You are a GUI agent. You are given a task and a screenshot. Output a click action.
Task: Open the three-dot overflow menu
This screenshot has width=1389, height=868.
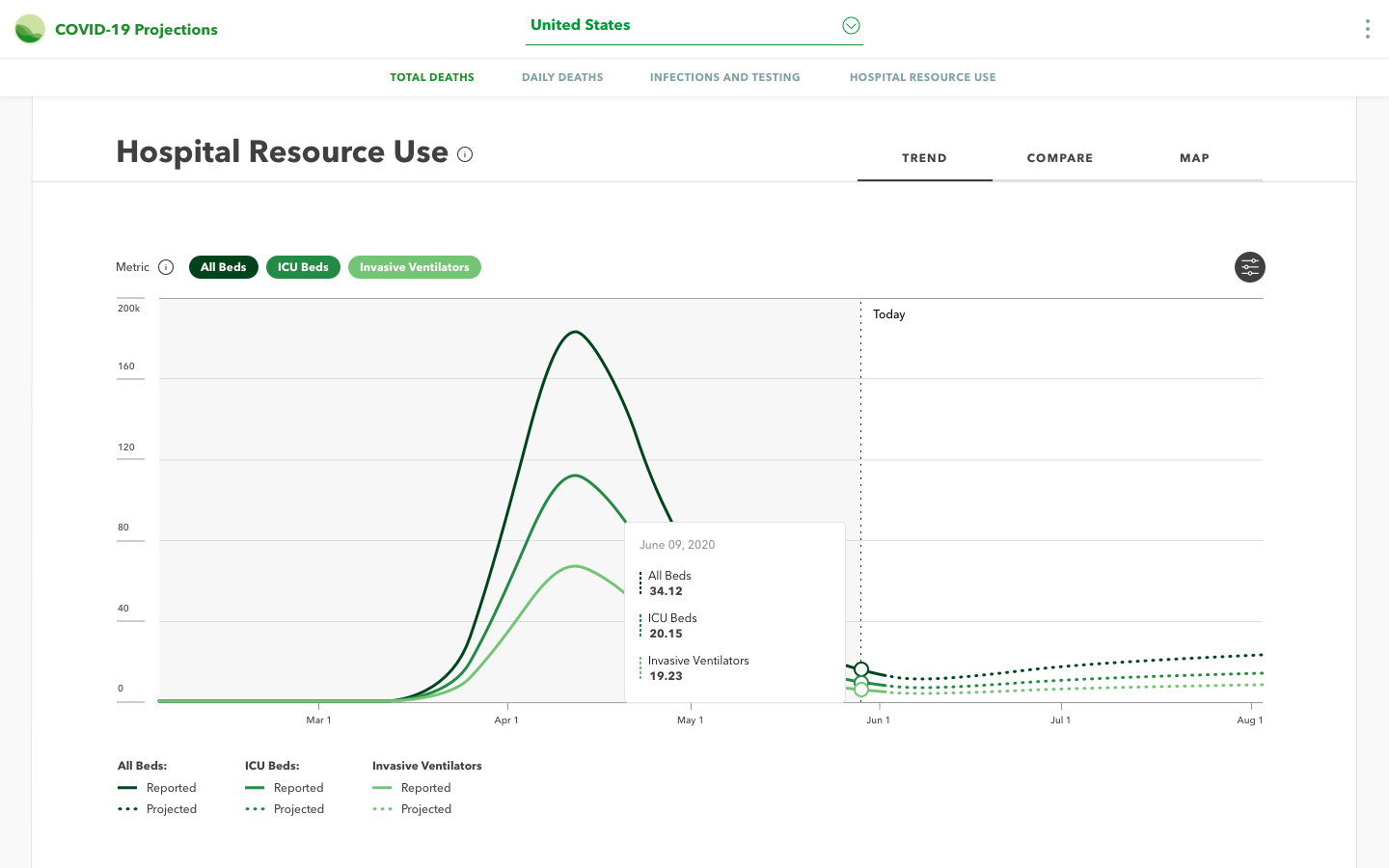coord(1367,29)
